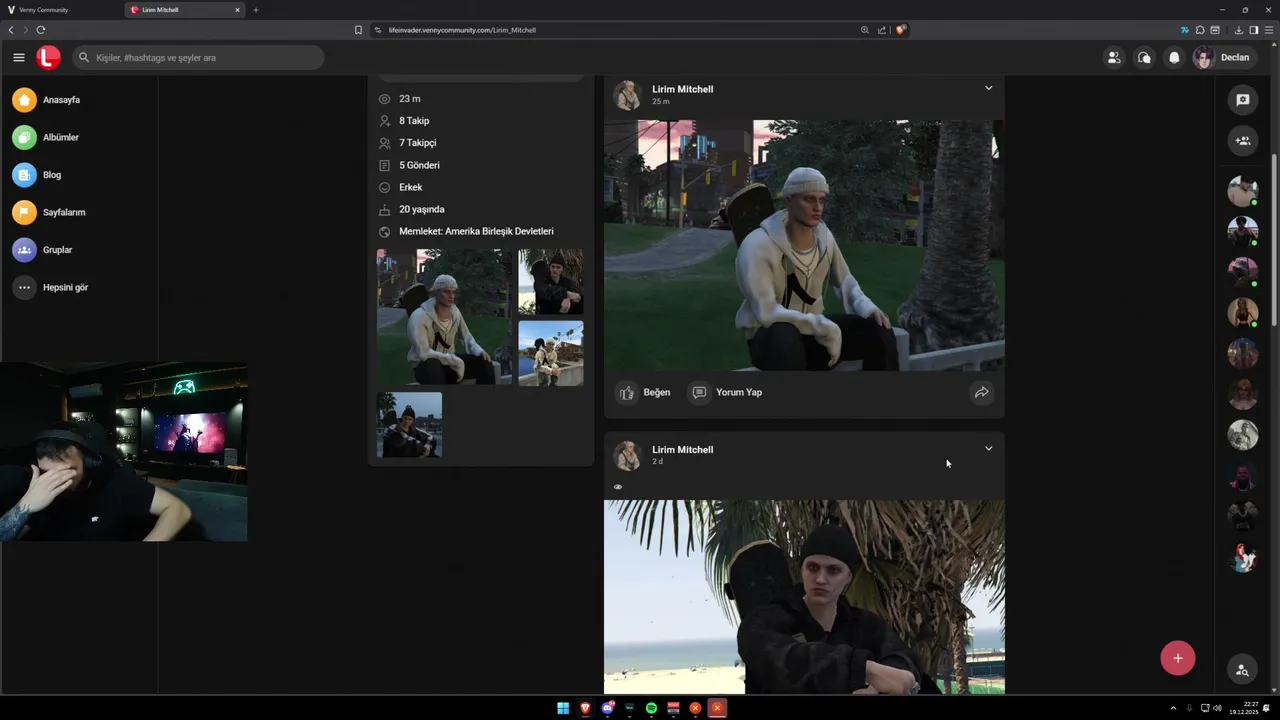Open the dark outfit thumbnail beside the large photo

click(550, 282)
